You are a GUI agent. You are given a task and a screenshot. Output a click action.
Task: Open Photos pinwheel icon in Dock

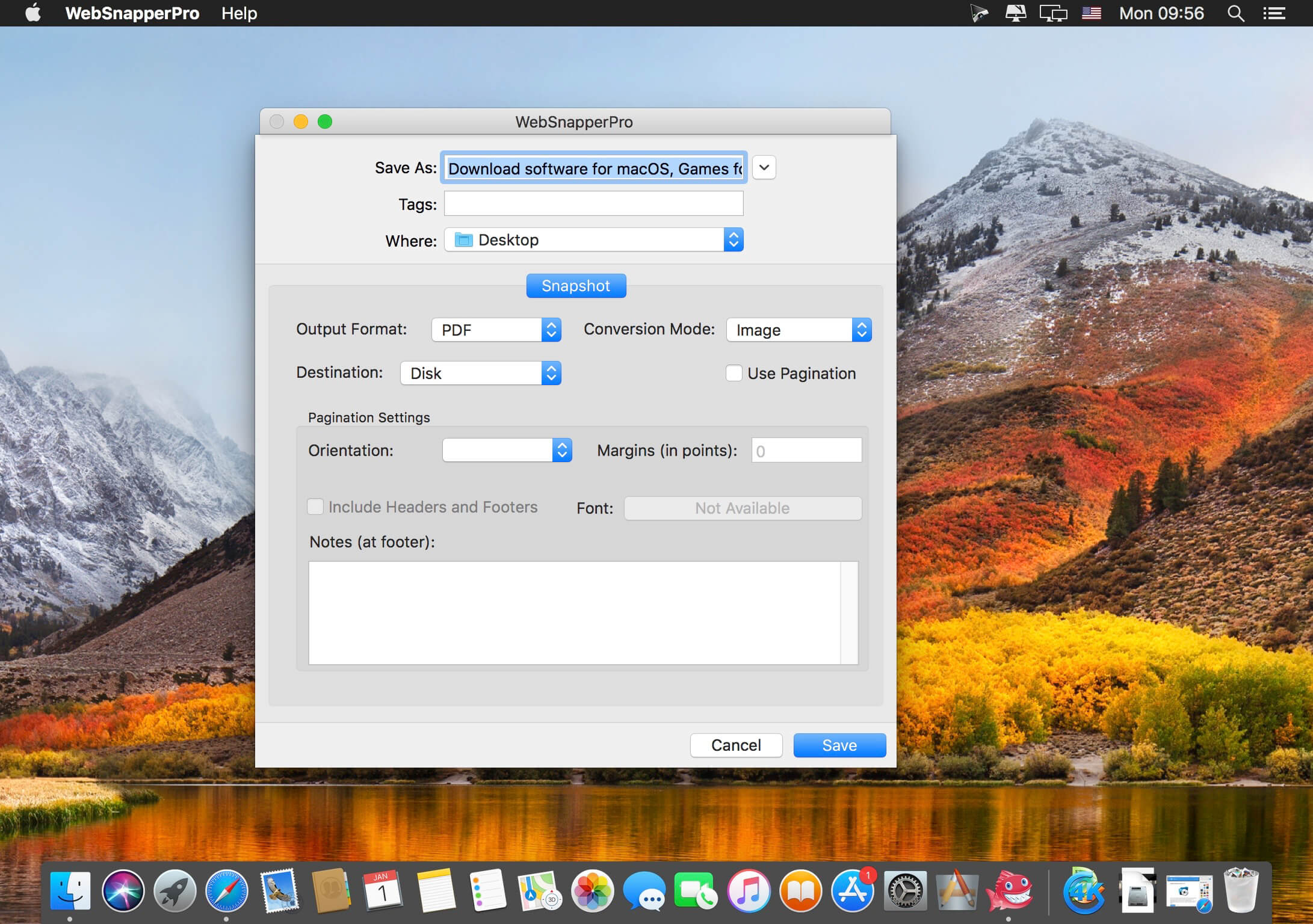pyautogui.click(x=592, y=891)
